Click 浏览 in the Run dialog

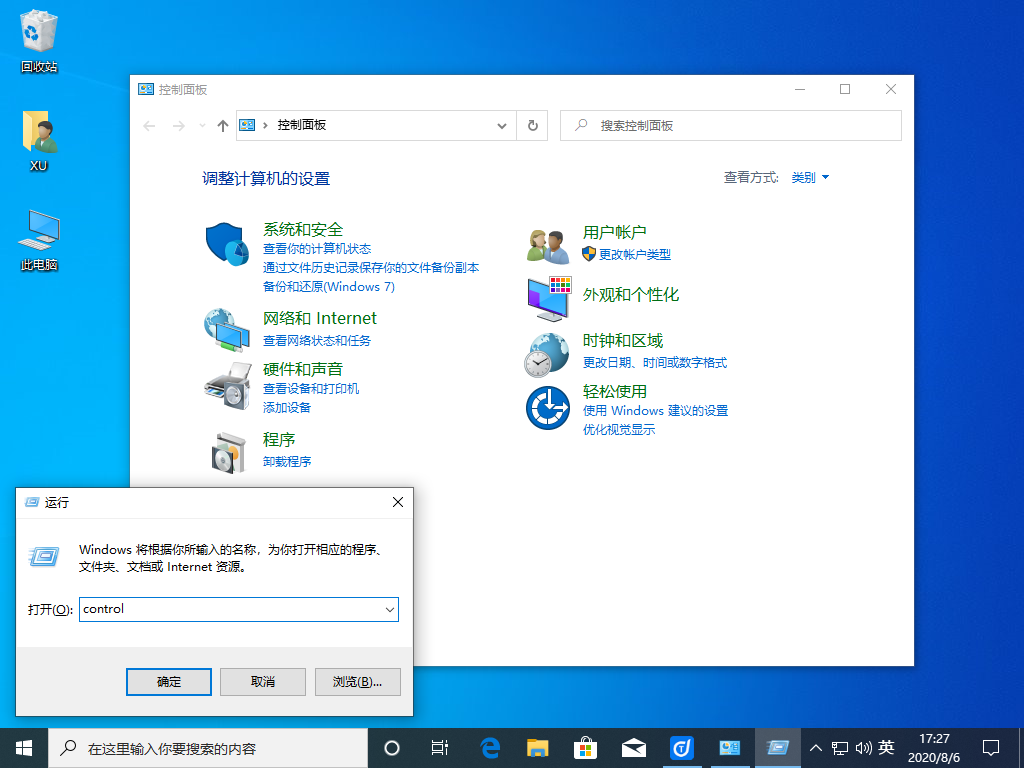tap(357, 681)
